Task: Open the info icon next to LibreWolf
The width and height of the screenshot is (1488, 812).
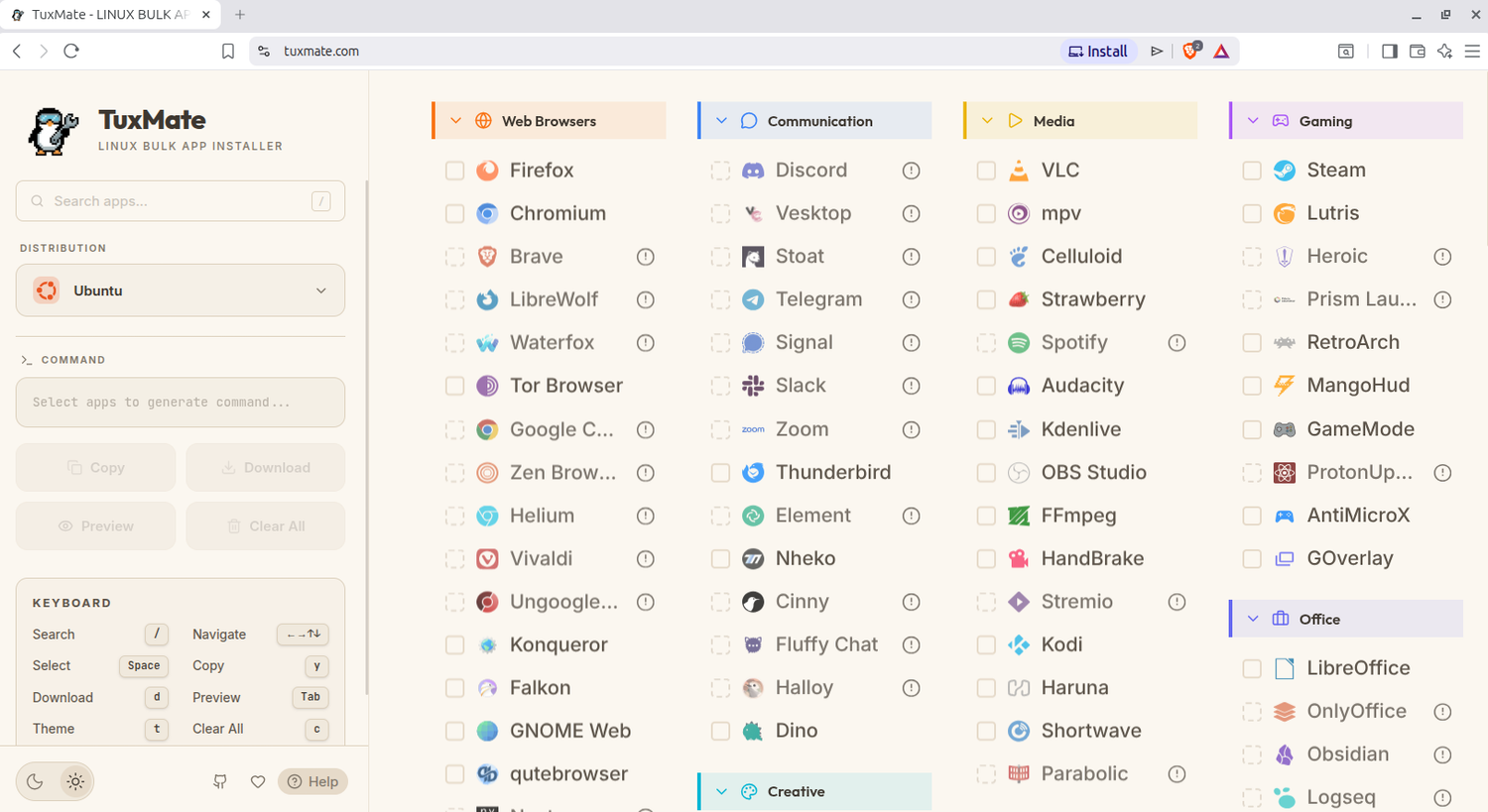Action: click(x=646, y=299)
